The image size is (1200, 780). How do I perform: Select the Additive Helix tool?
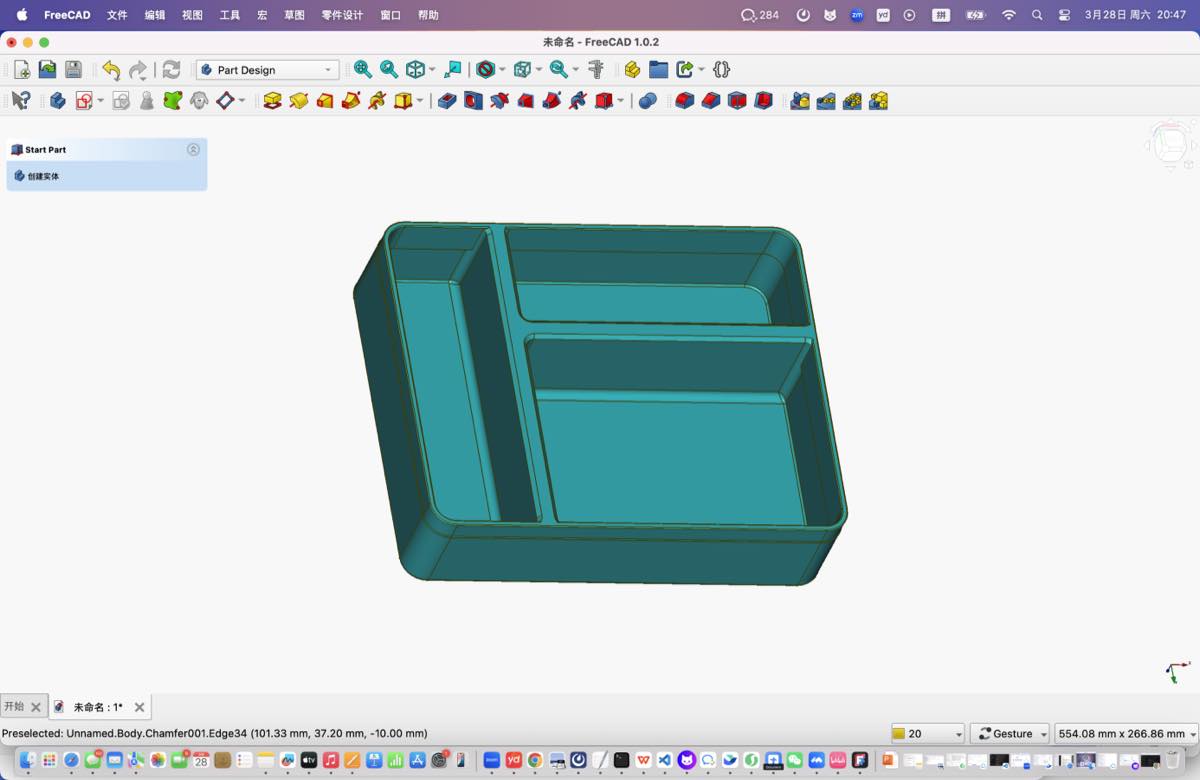point(377,101)
